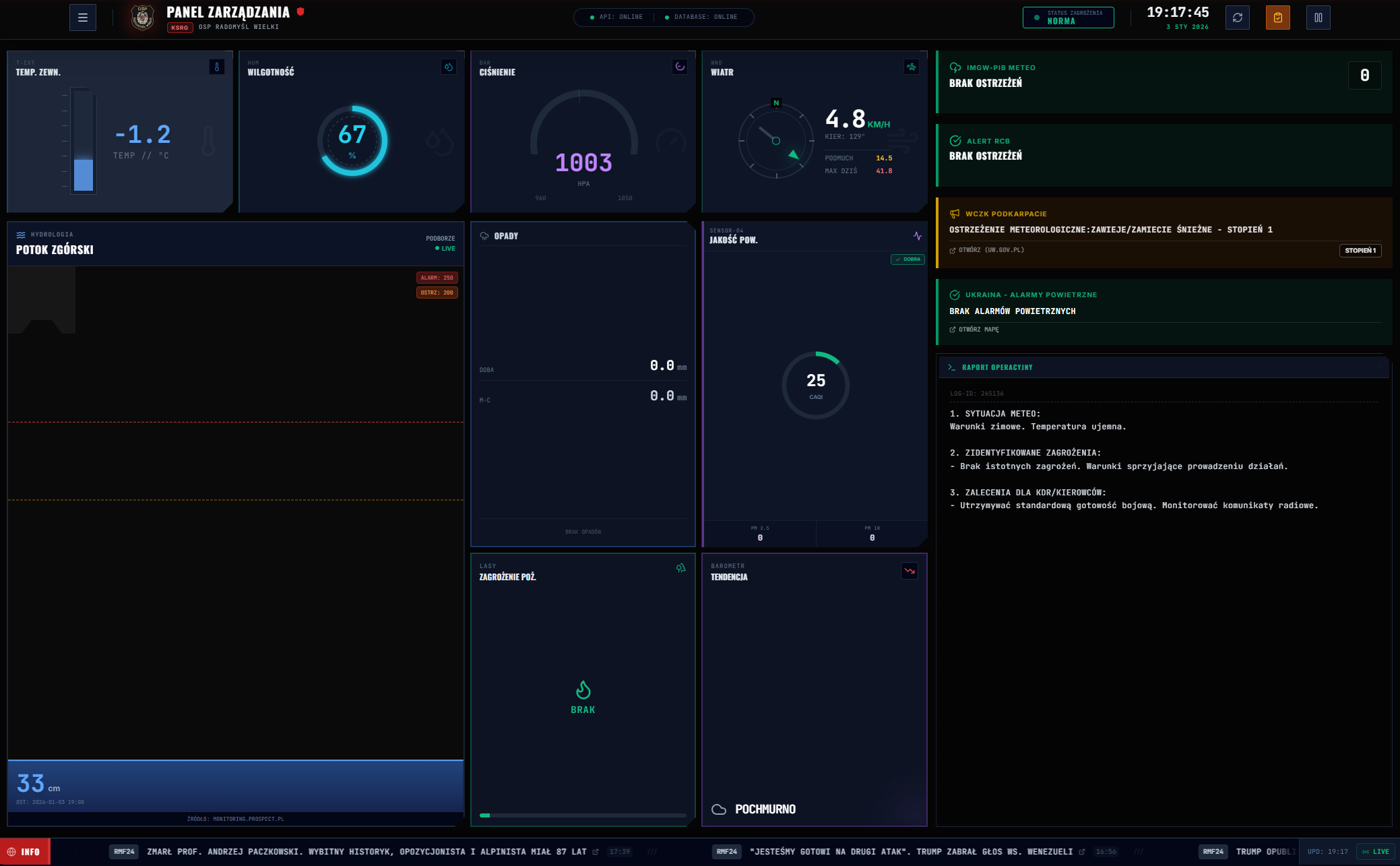
Task: Click the OSTRZ: 200 threshold label
Action: (437, 292)
